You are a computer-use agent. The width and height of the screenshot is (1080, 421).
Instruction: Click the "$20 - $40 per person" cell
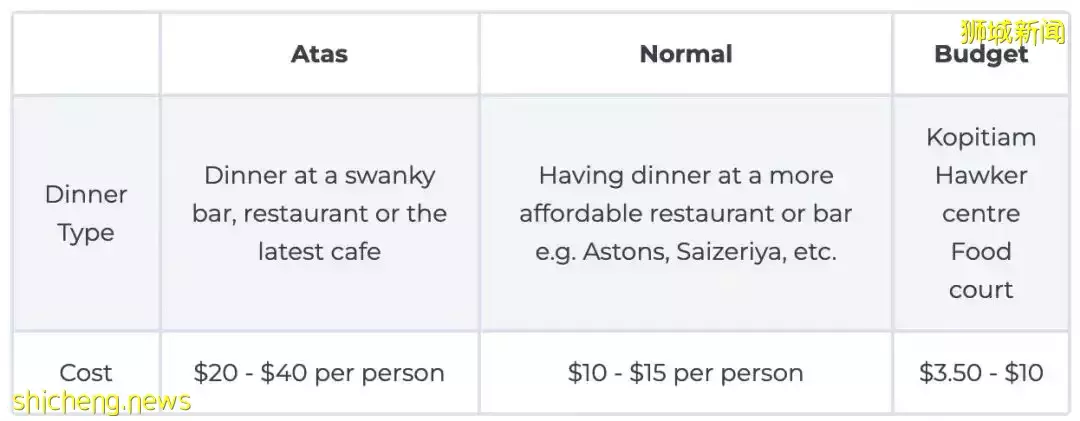pos(319,373)
